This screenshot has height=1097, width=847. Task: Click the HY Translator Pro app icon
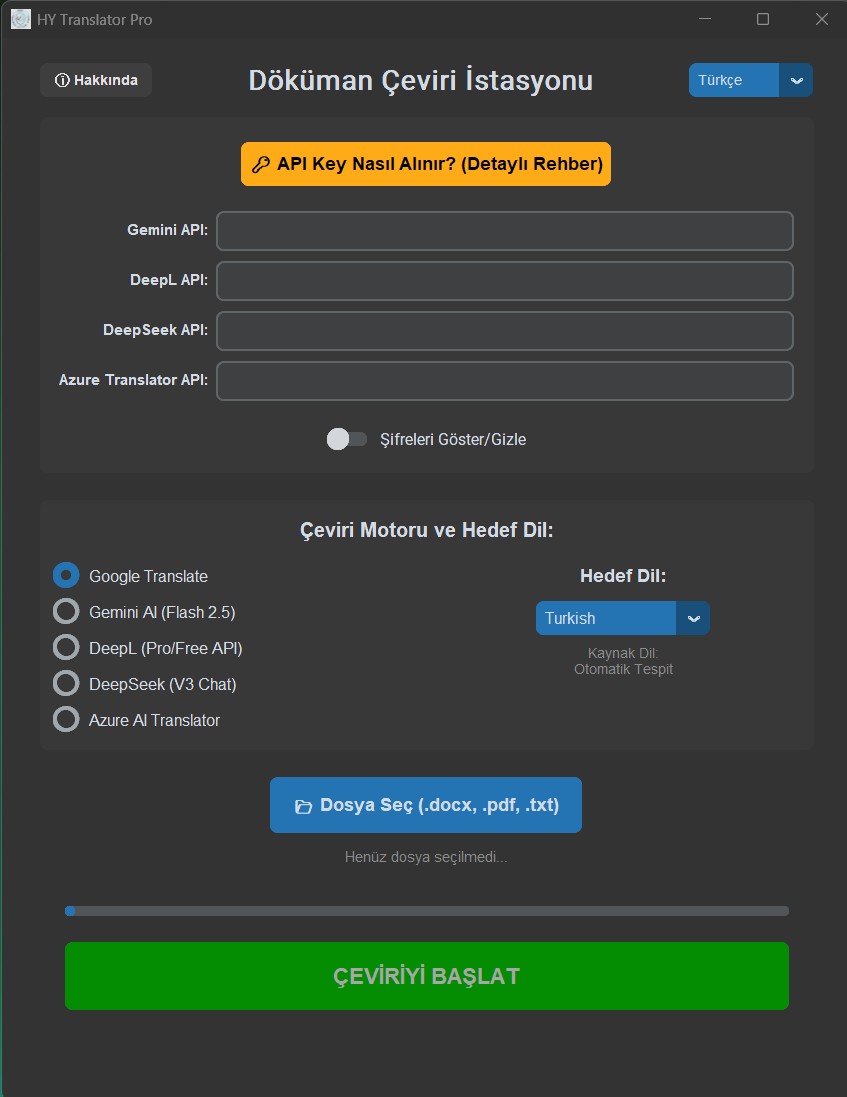click(x=21, y=20)
